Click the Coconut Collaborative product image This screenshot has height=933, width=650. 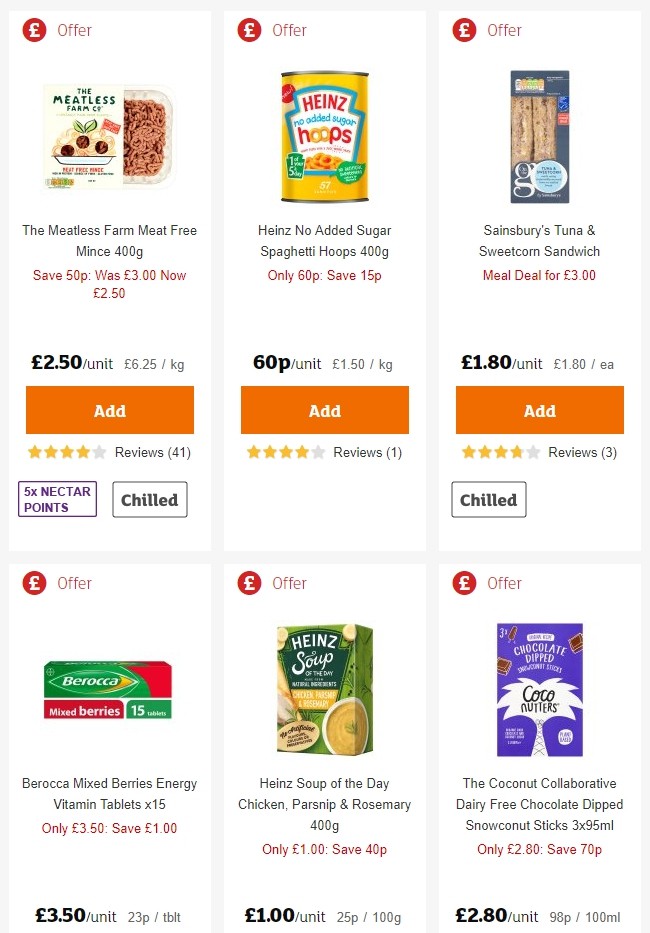click(x=539, y=687)
